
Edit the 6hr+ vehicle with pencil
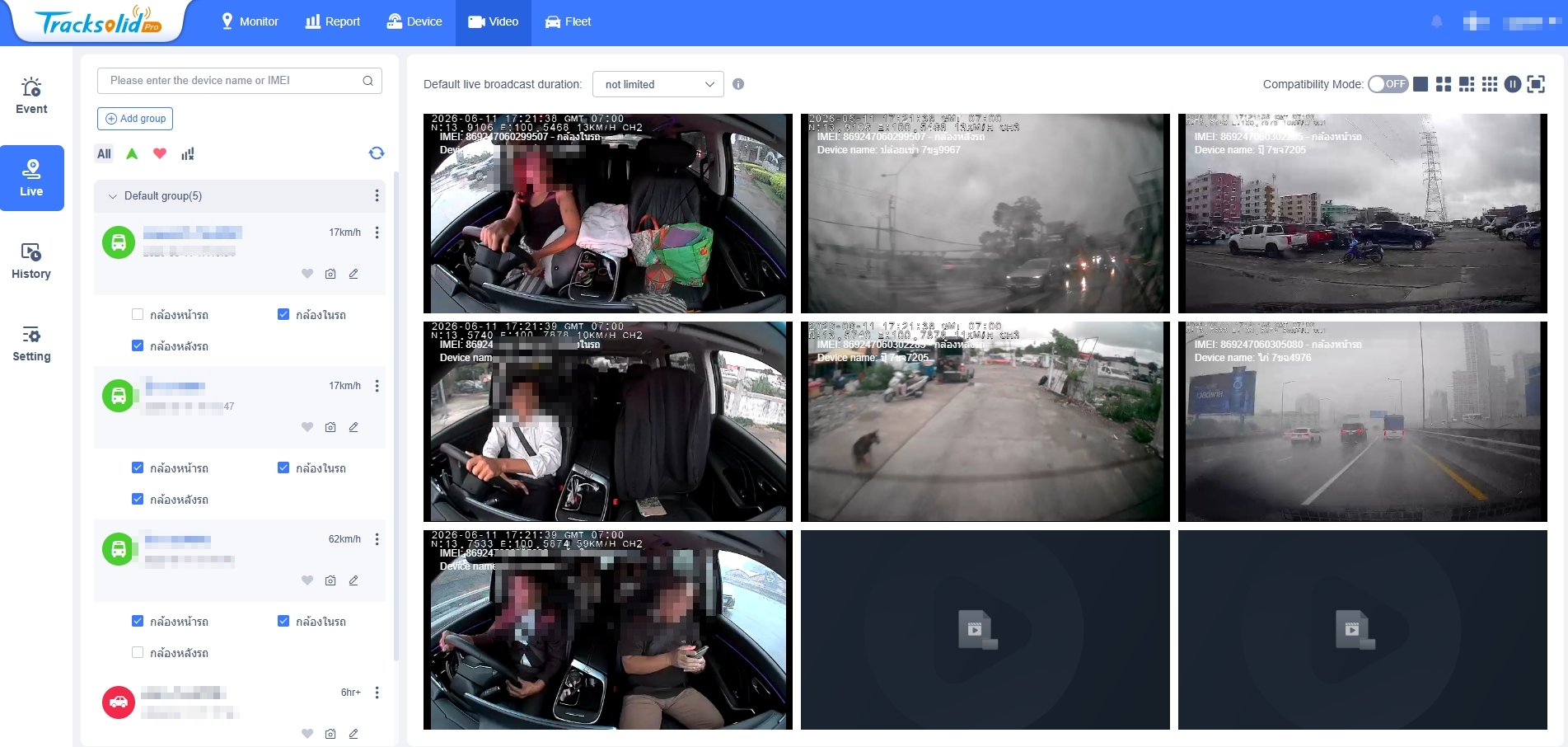pyautogui.click(x=353, y=734)
